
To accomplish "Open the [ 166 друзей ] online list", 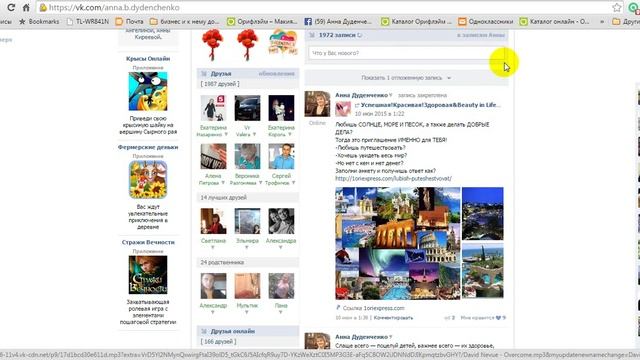I will 218,342.
